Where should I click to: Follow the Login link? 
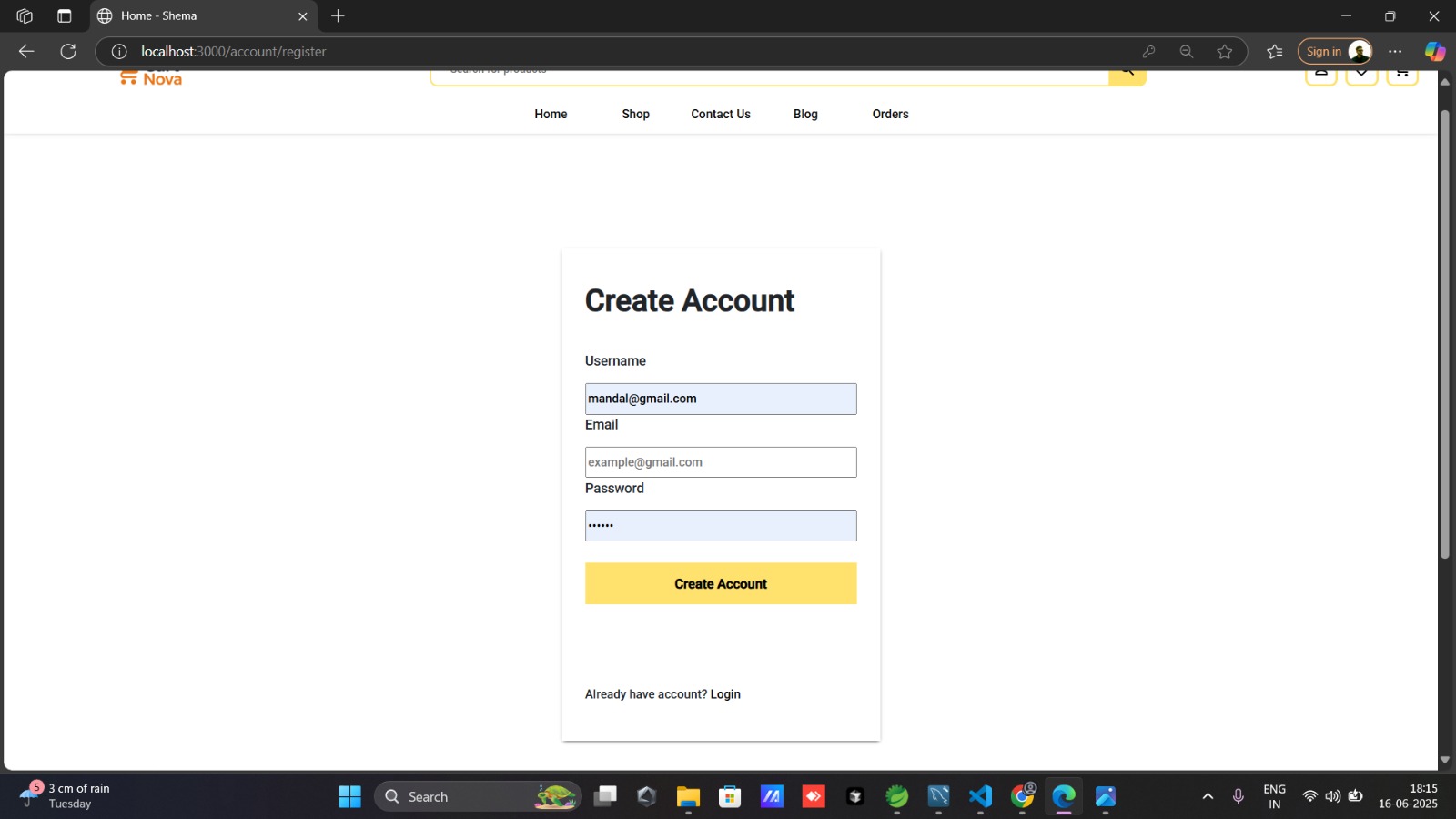725,694
